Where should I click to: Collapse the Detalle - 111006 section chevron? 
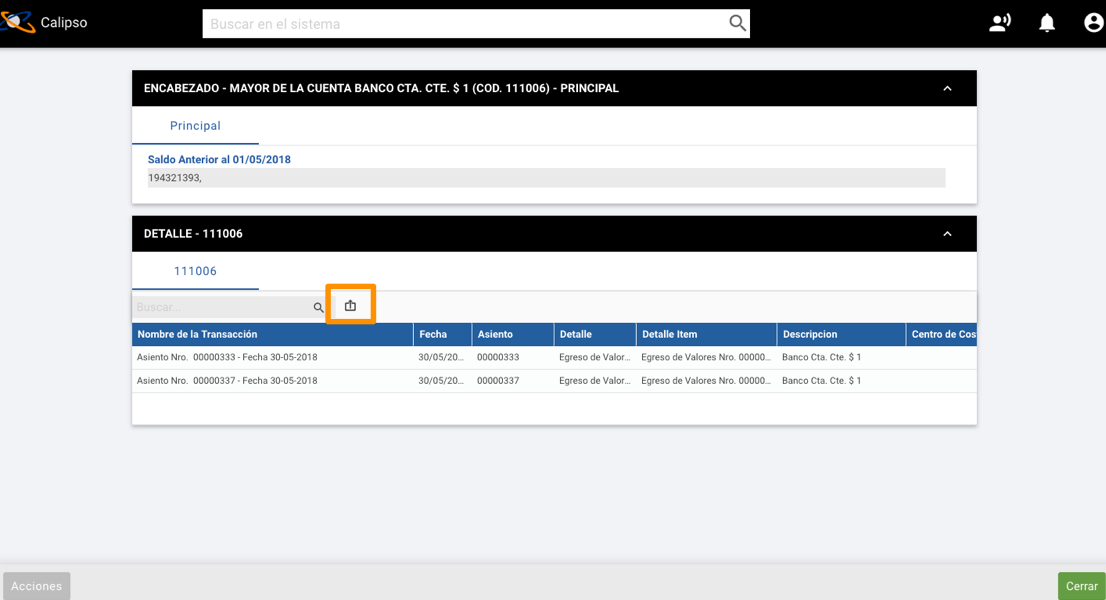(947, 233)
